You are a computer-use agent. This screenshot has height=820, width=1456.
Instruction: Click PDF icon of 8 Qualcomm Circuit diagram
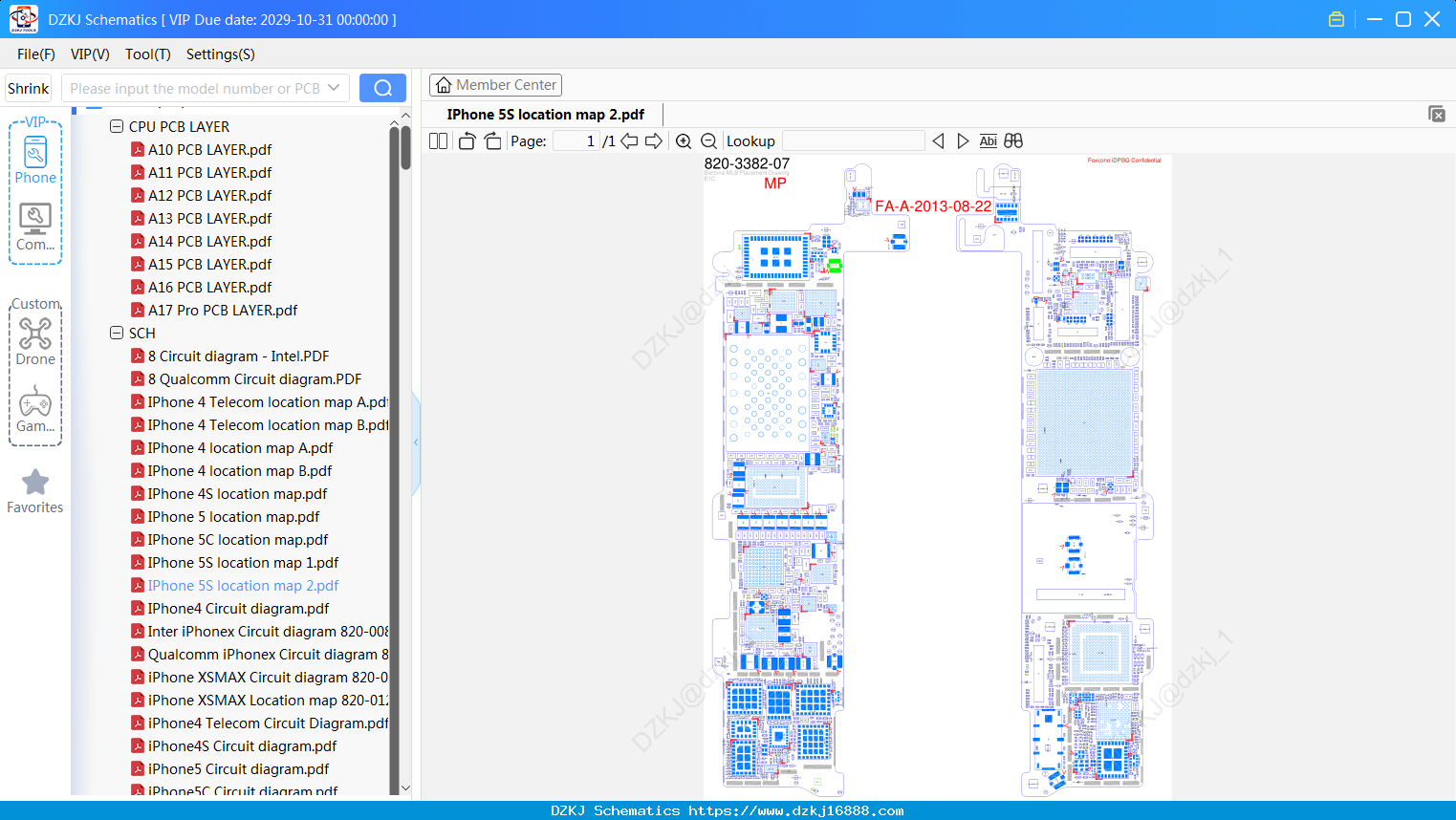pyautogui.click(x=138, y=378)
